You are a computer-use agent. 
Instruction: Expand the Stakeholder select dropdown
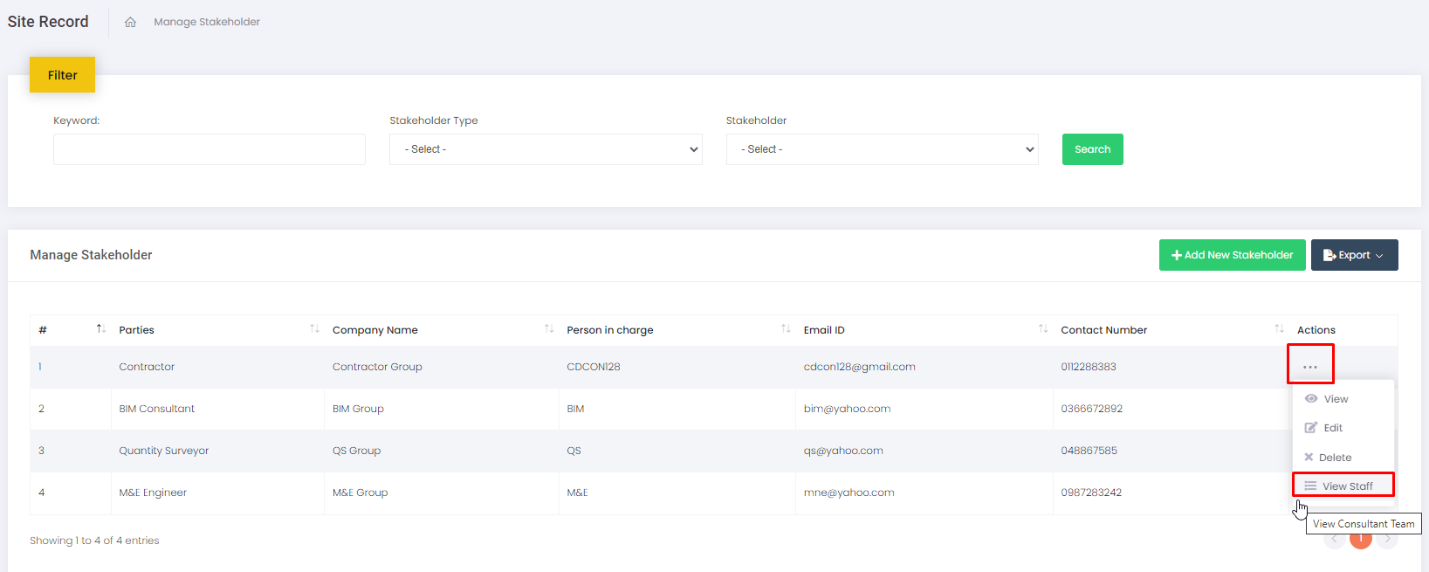pos(882,149)
